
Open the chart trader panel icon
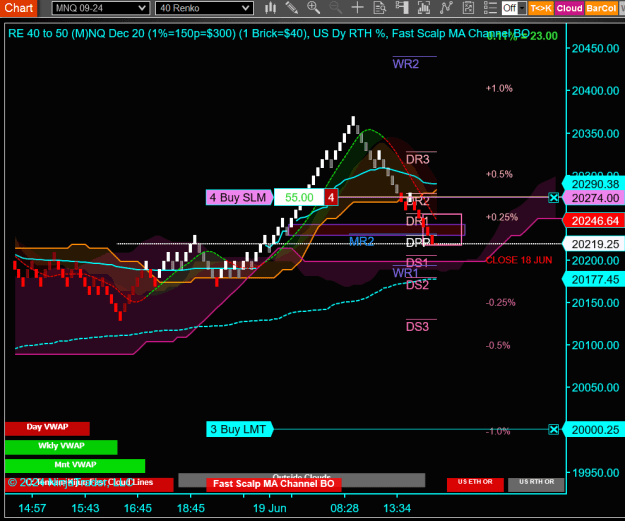tap(402, 8)
